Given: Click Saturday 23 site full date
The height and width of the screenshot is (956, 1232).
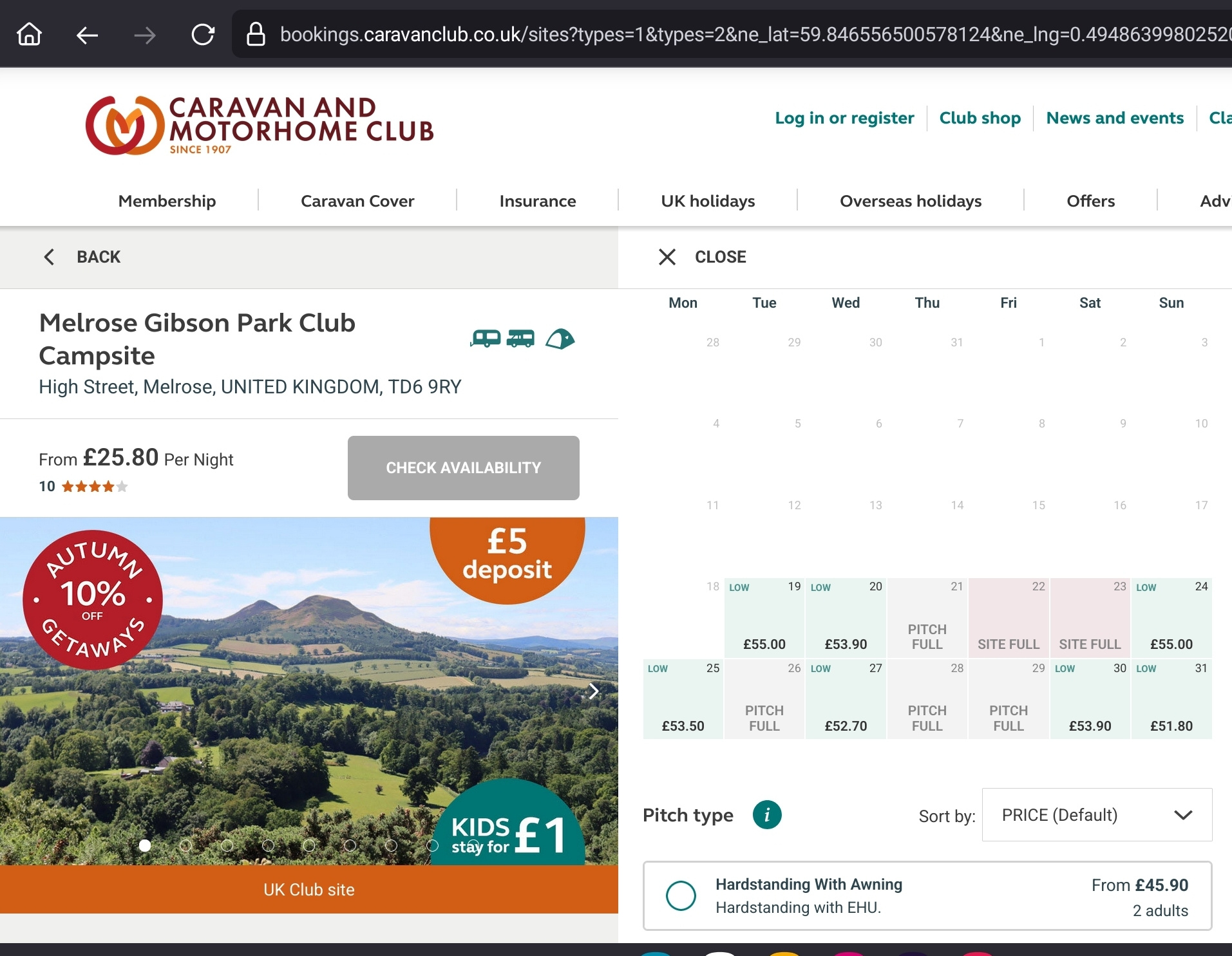Looking at the screenshot, I should click(1090, 617).
